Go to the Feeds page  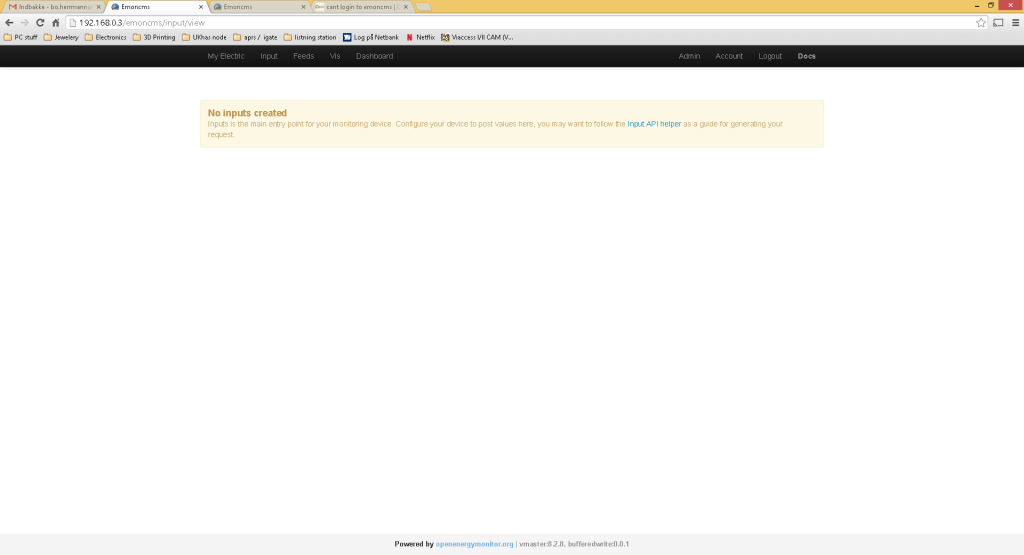303,56
